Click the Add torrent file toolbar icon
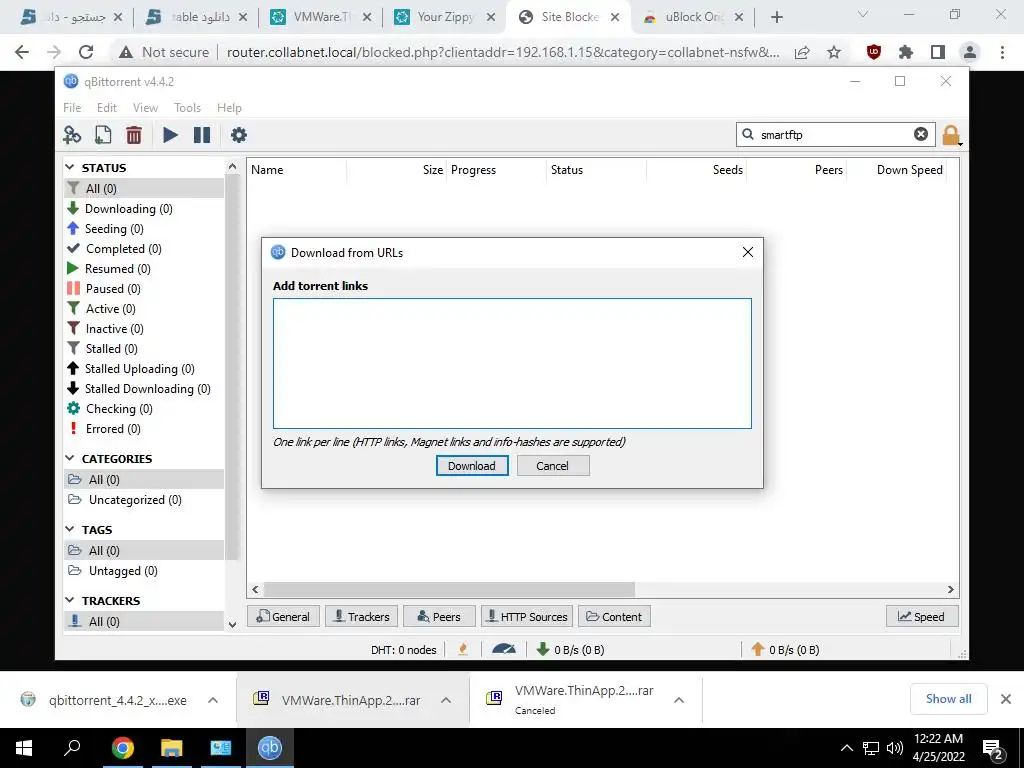Image resolution: width=1024 pixels, height=768 pixels. (x=103, y=135)
